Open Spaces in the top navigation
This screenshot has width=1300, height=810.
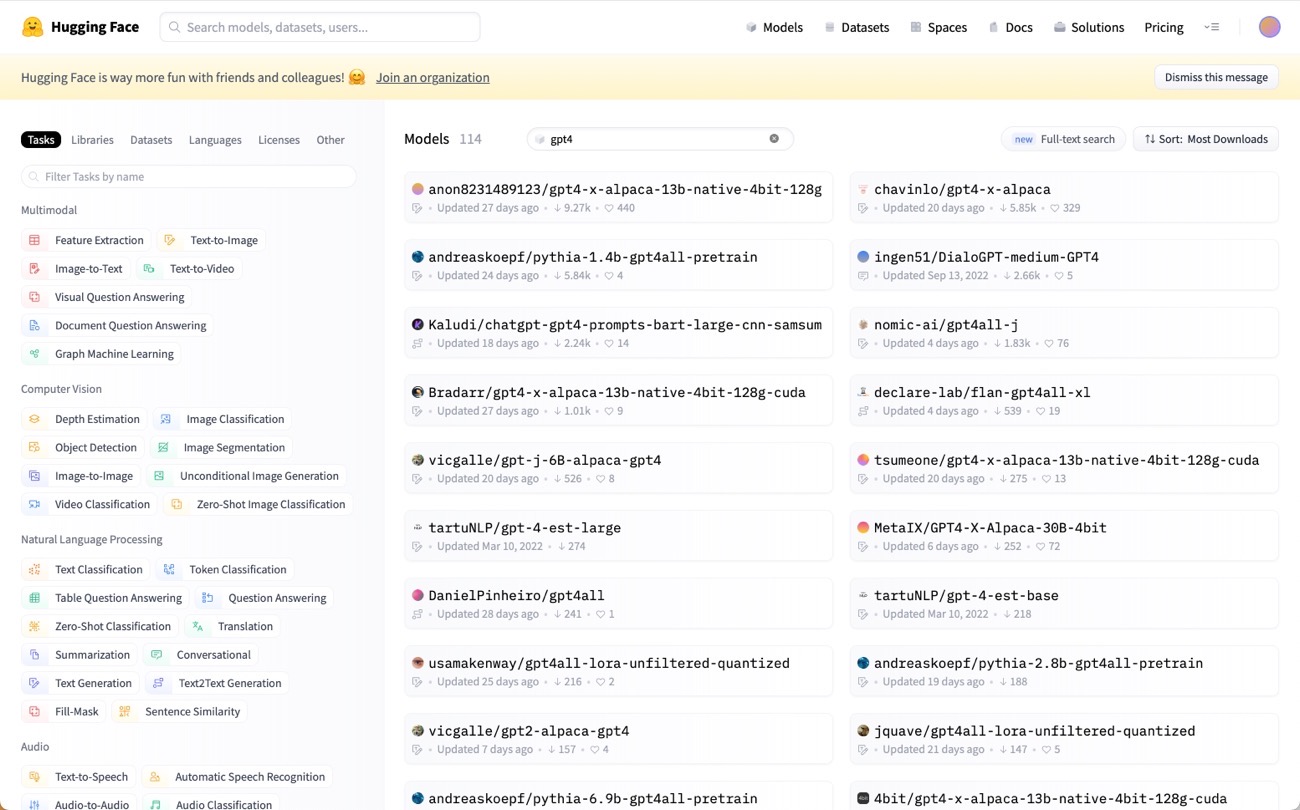tap(938, 27)
